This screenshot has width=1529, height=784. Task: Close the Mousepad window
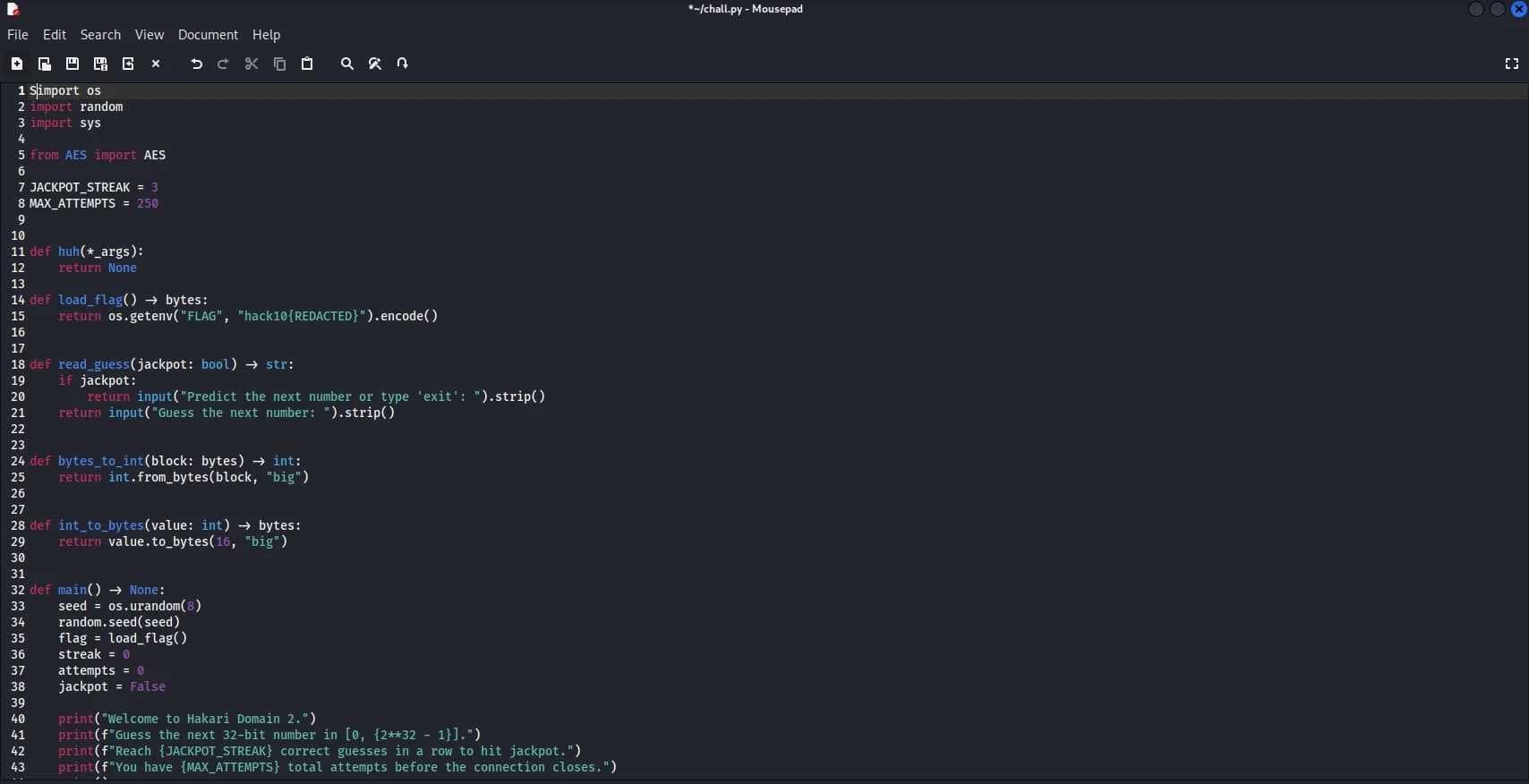1518,9
